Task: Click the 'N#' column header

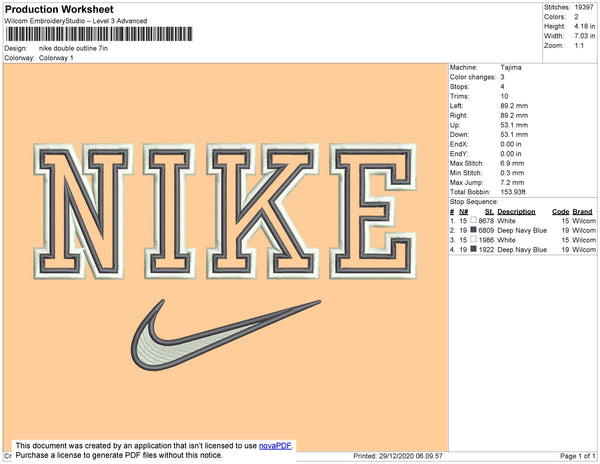Action: (x=463, y=212)
